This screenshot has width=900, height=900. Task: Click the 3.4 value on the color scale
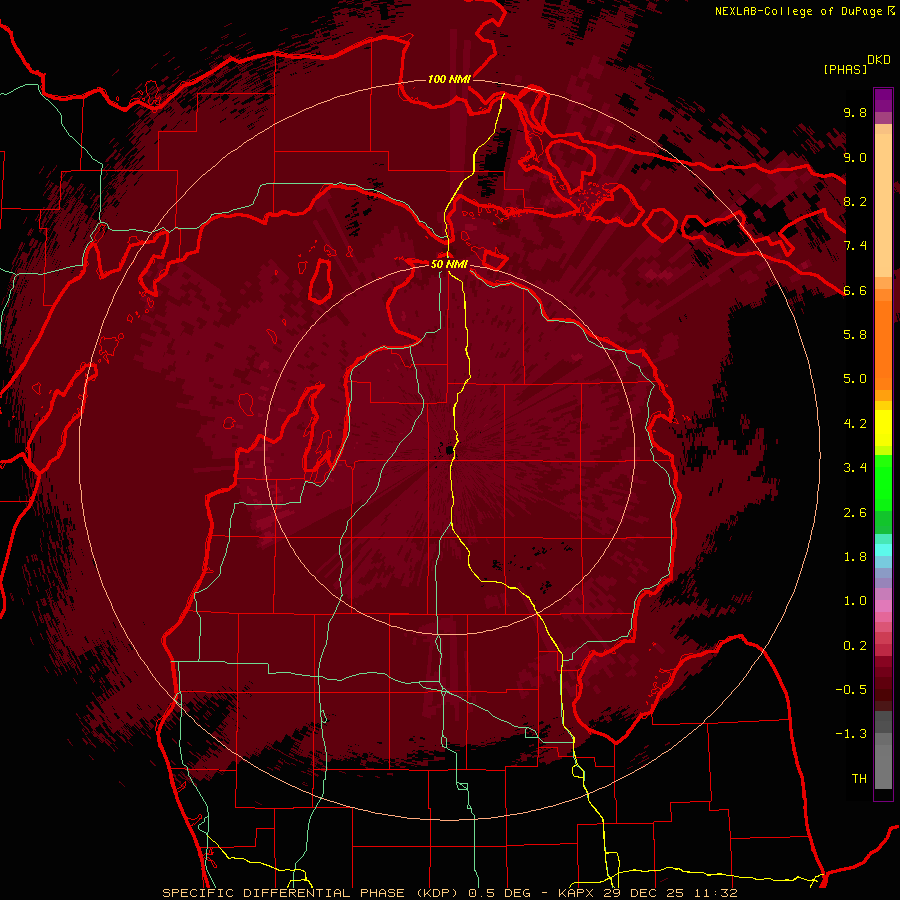tap(855, 468)
